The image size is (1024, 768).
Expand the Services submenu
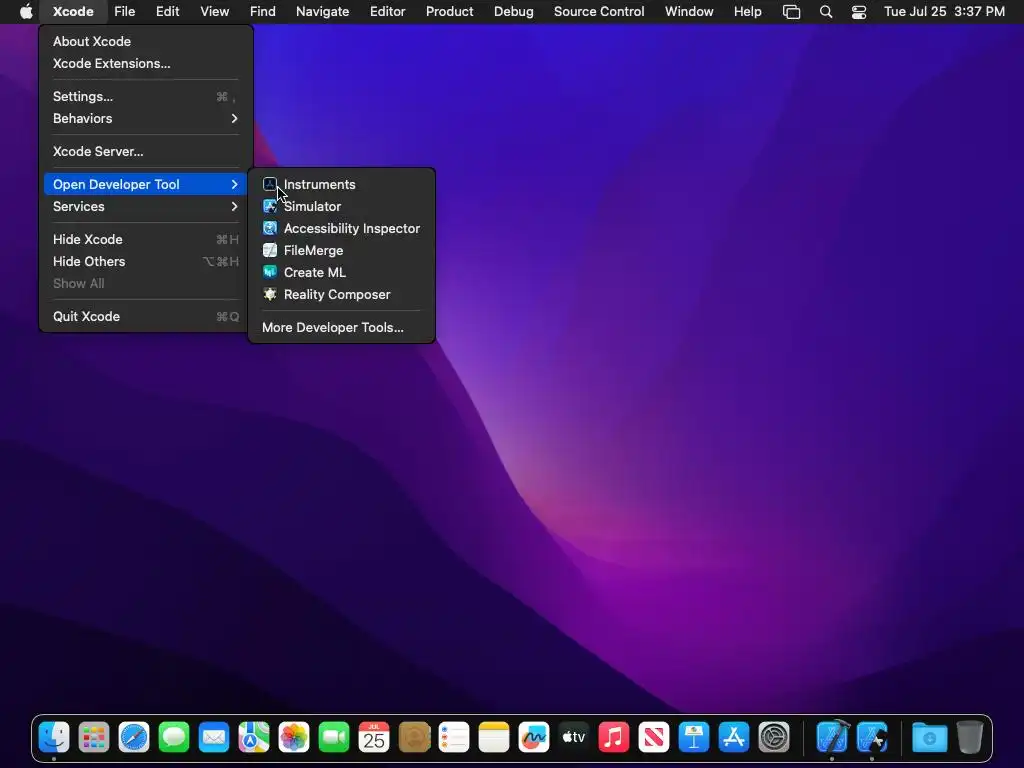tap(146, 206)
